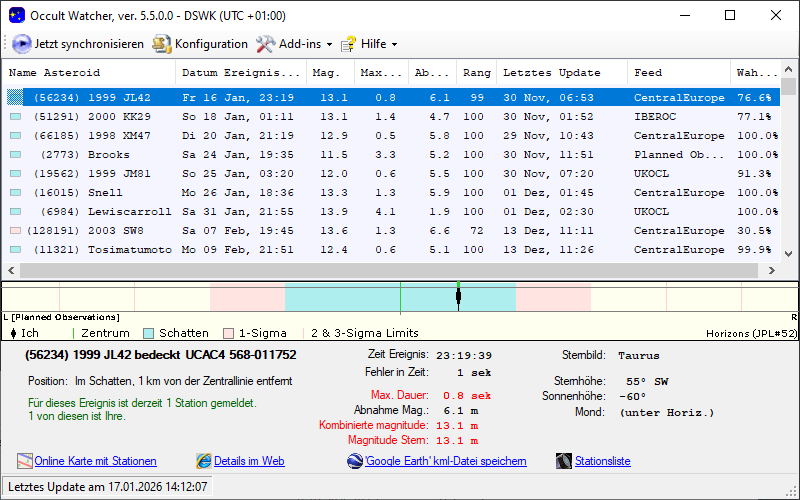Viewport: 800px width, 500px height.
Task: Click the list's vertical scrollbar up arrow
Action: click(788, 69)
